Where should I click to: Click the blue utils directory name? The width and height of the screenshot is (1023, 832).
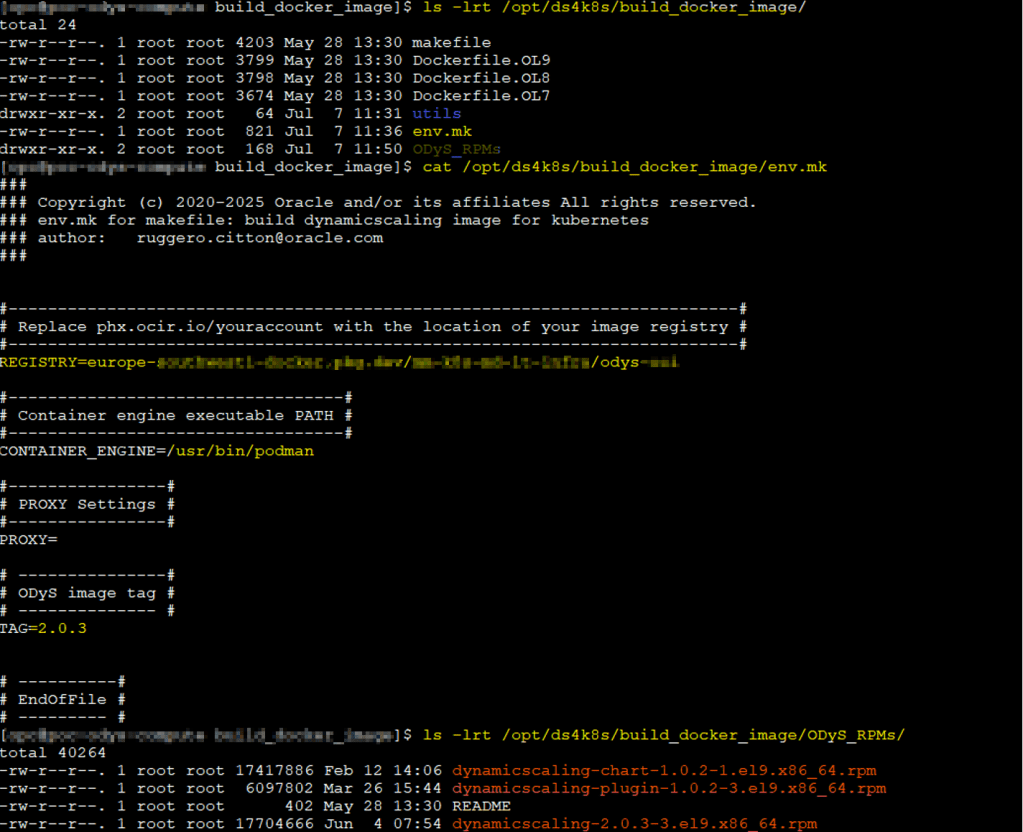[x=436, y=114]
